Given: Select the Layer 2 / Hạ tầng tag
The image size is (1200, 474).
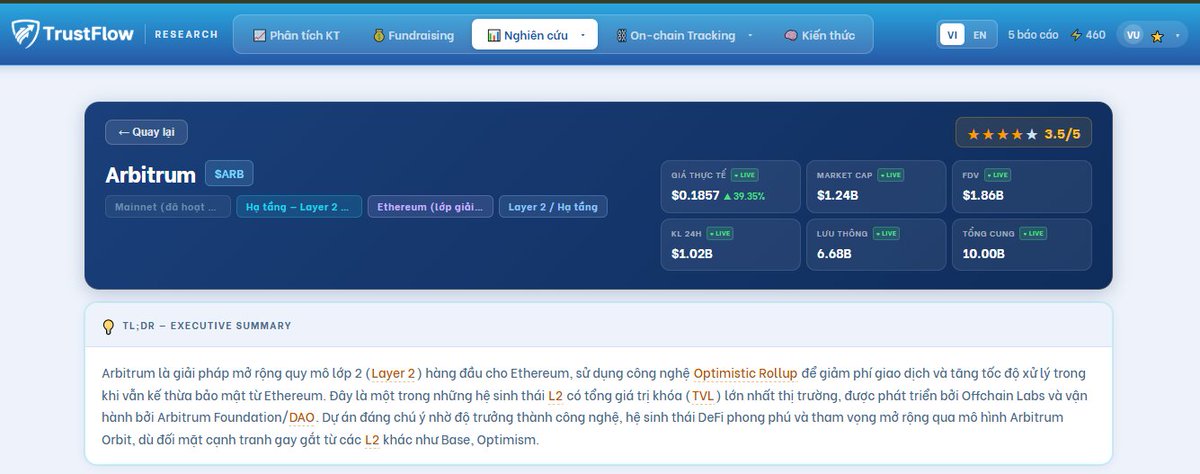Looking at the screenshot, I should [553, 207].
